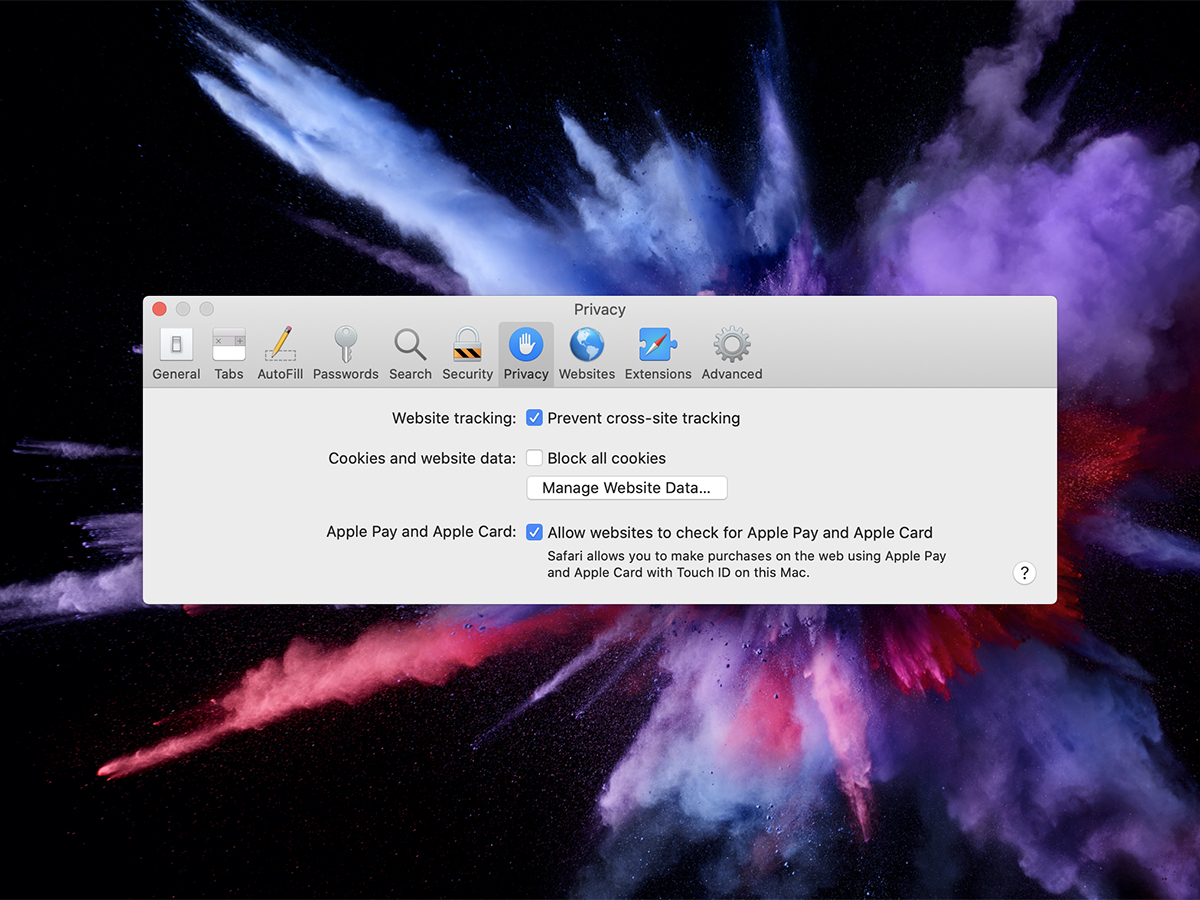Close the Privacy preferences window
Screen dimensions: 1200x900
(x=159, y=309)
